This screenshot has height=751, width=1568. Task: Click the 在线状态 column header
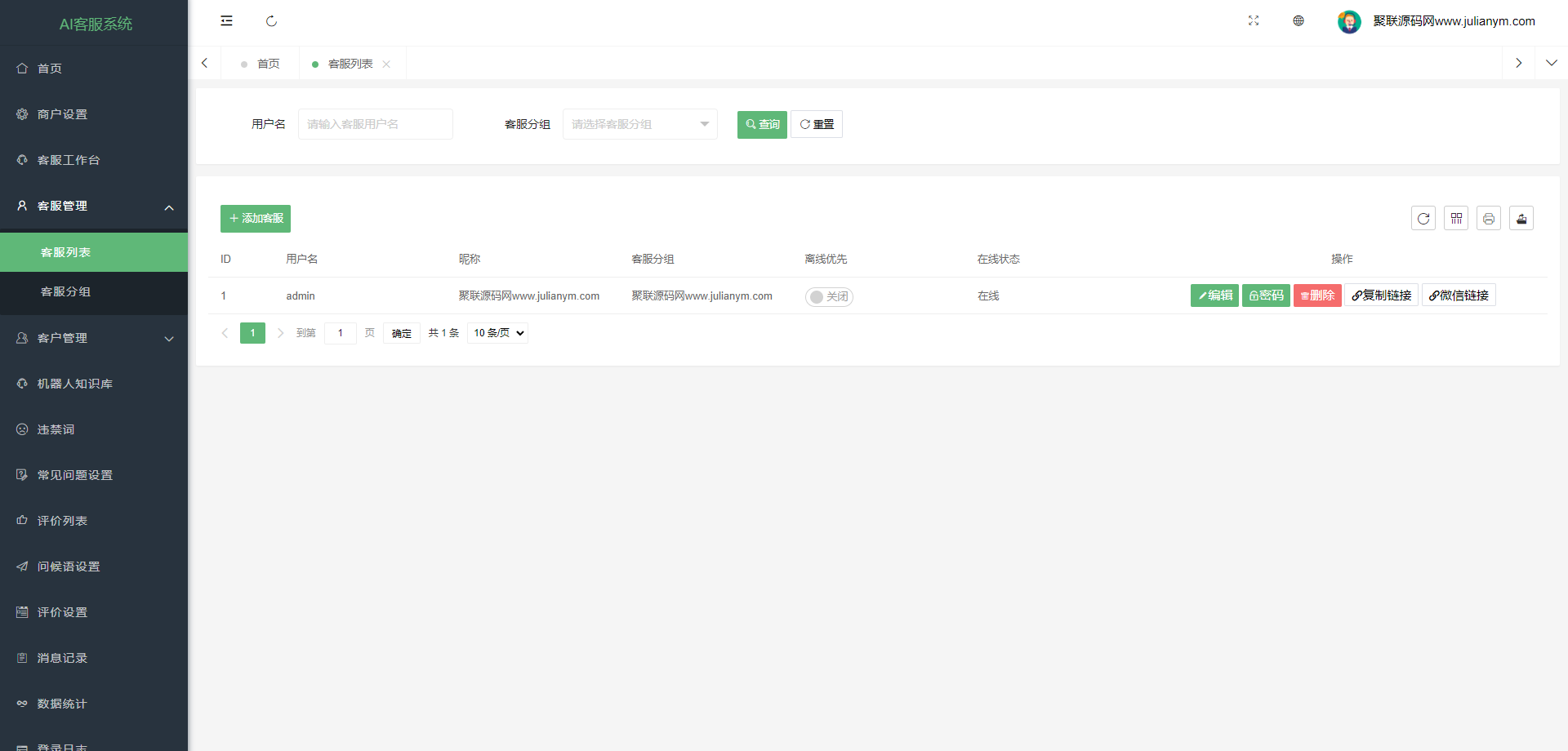point(999,259)
